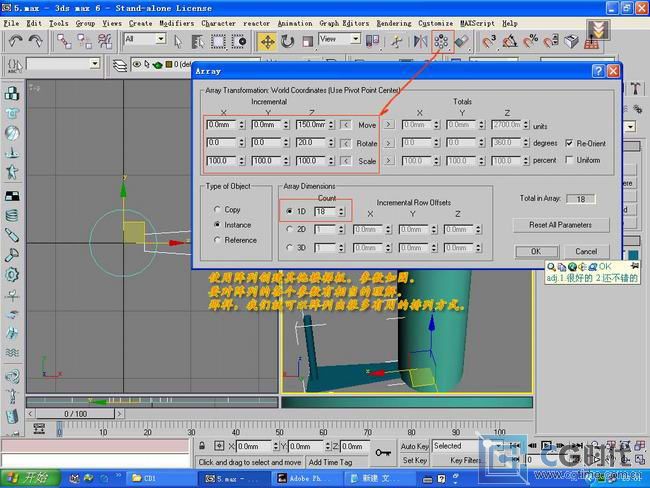The width and height of the screenshot is (650, 488).
Task: Click the Set Keys key icon
Action: click(x=383, y=453)
